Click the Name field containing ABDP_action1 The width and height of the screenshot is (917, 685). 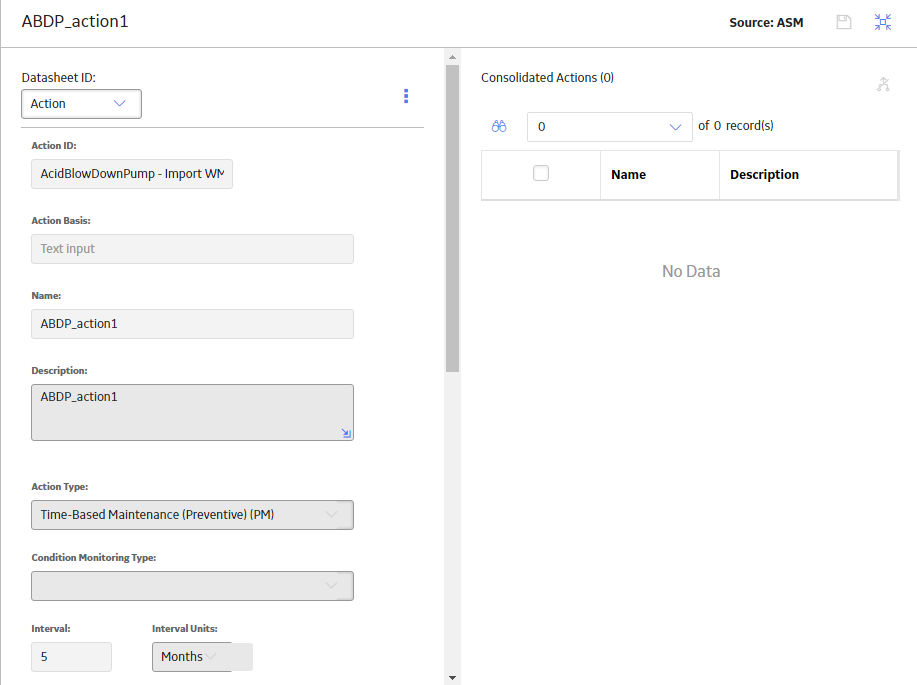click(x=192, y=324)
